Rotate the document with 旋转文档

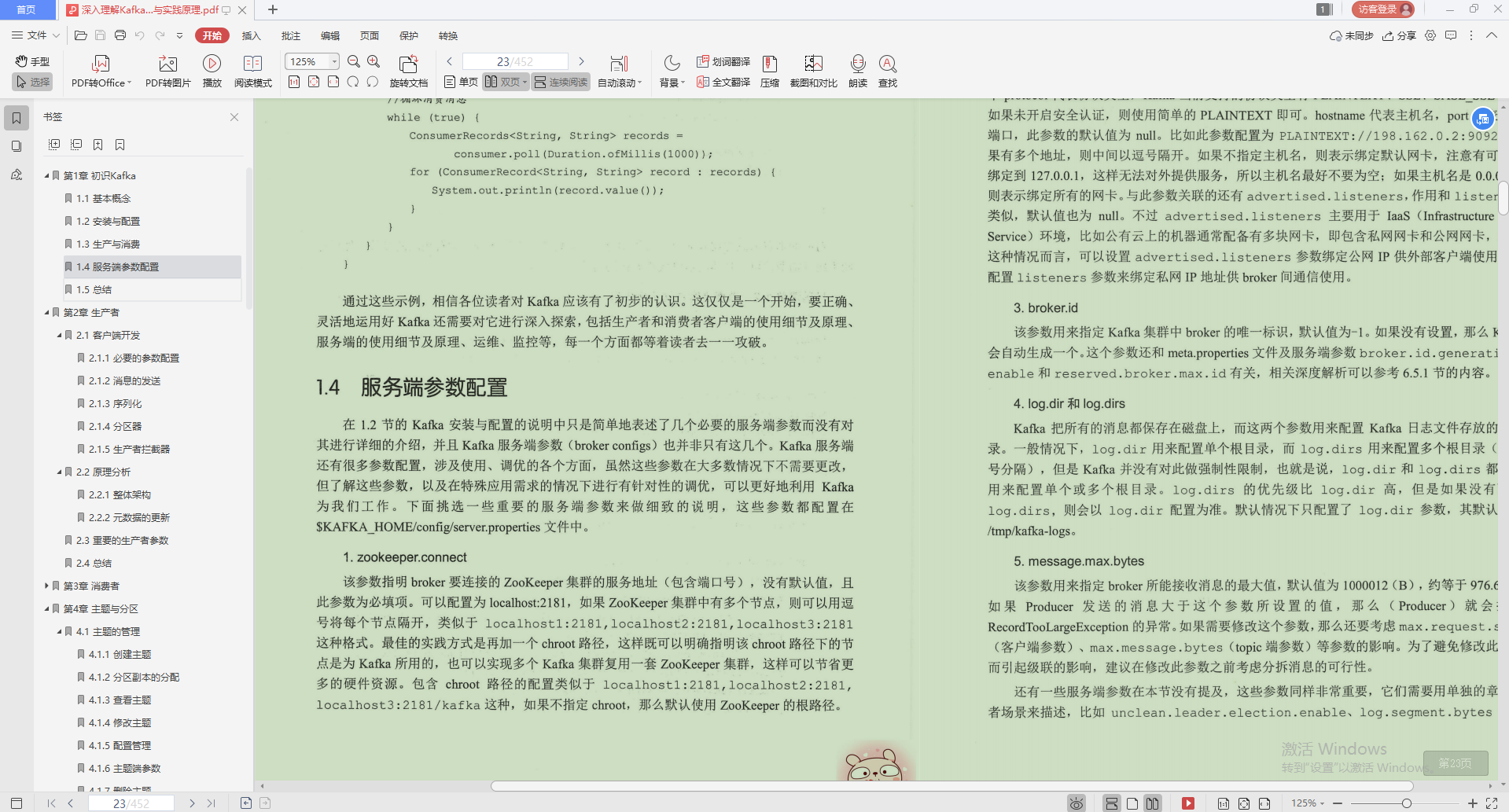pos(408,70)
